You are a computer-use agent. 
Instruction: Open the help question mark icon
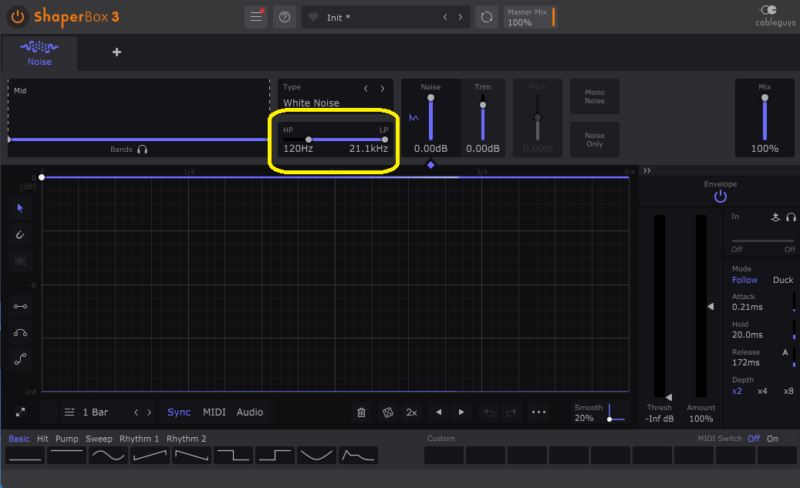tap(284, 17)
